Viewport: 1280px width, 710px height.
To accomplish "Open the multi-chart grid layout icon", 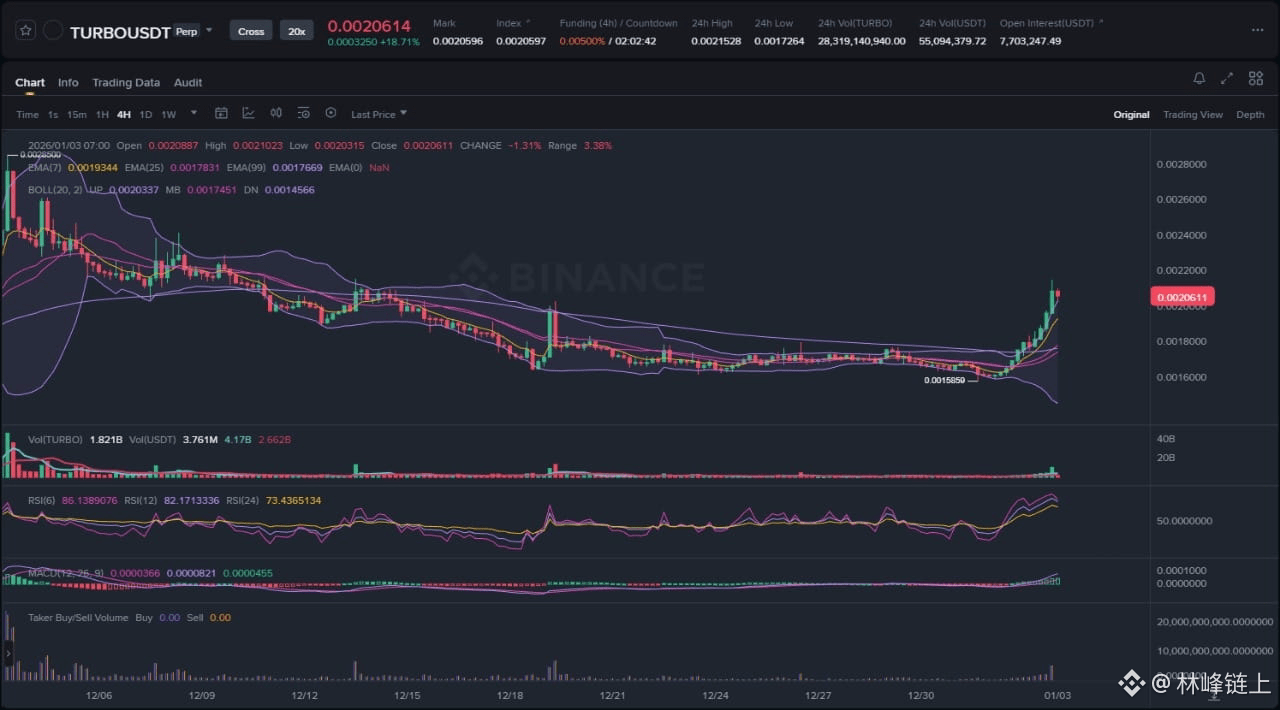I will pos(1255,78).
